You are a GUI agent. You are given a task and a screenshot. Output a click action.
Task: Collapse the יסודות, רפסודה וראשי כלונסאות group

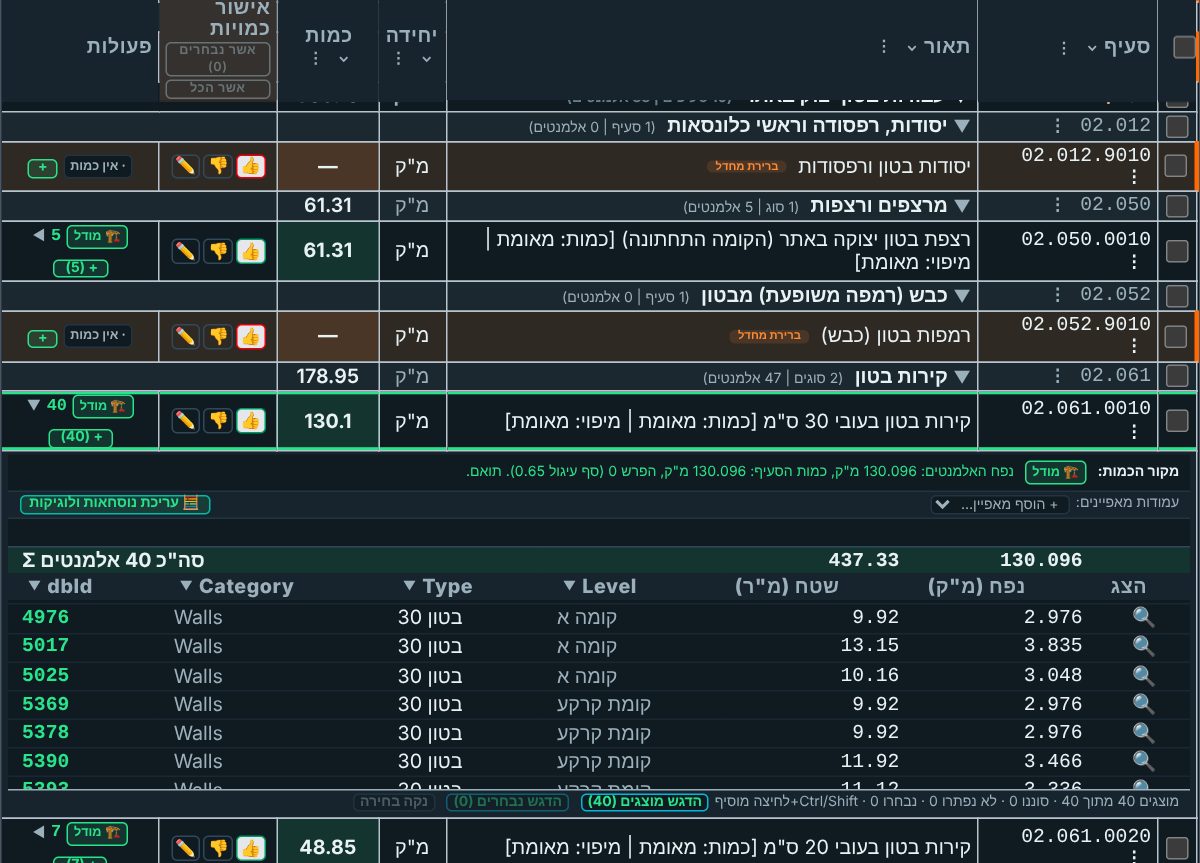pyautogui.click(x=963, y=126)
